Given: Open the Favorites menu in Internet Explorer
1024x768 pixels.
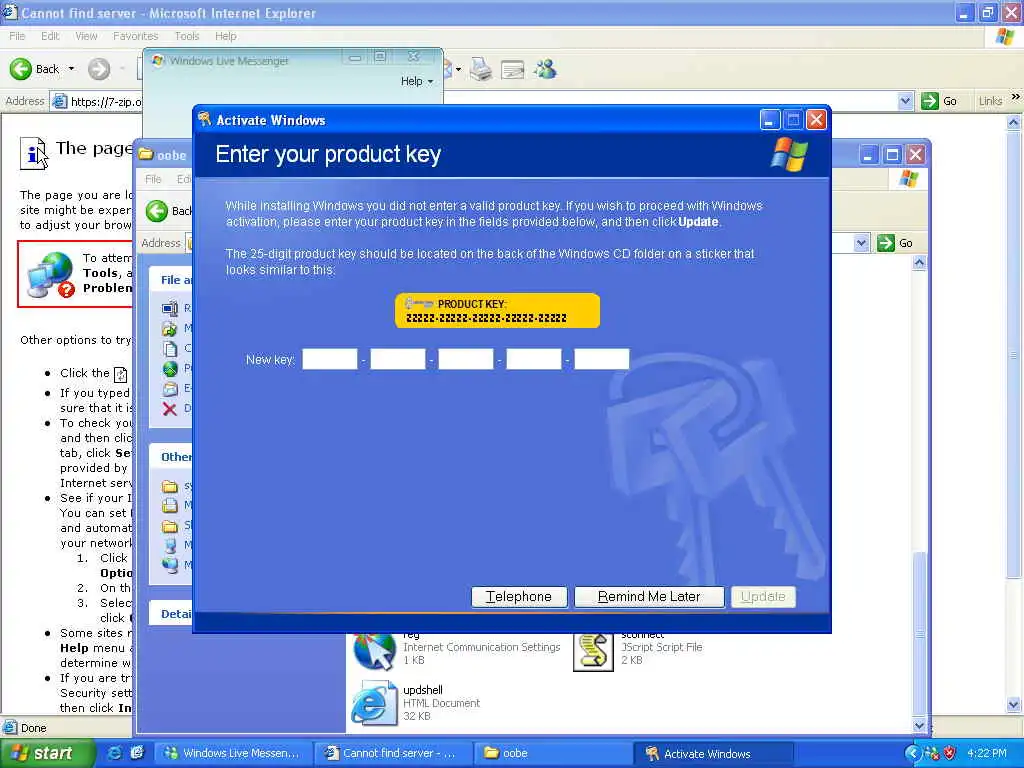Looking at the screenshot, I should click(x=135, y=36).
